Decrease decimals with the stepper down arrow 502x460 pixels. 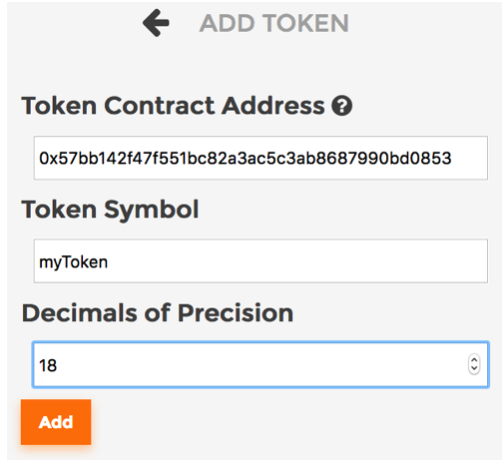[x=474, y=368]
